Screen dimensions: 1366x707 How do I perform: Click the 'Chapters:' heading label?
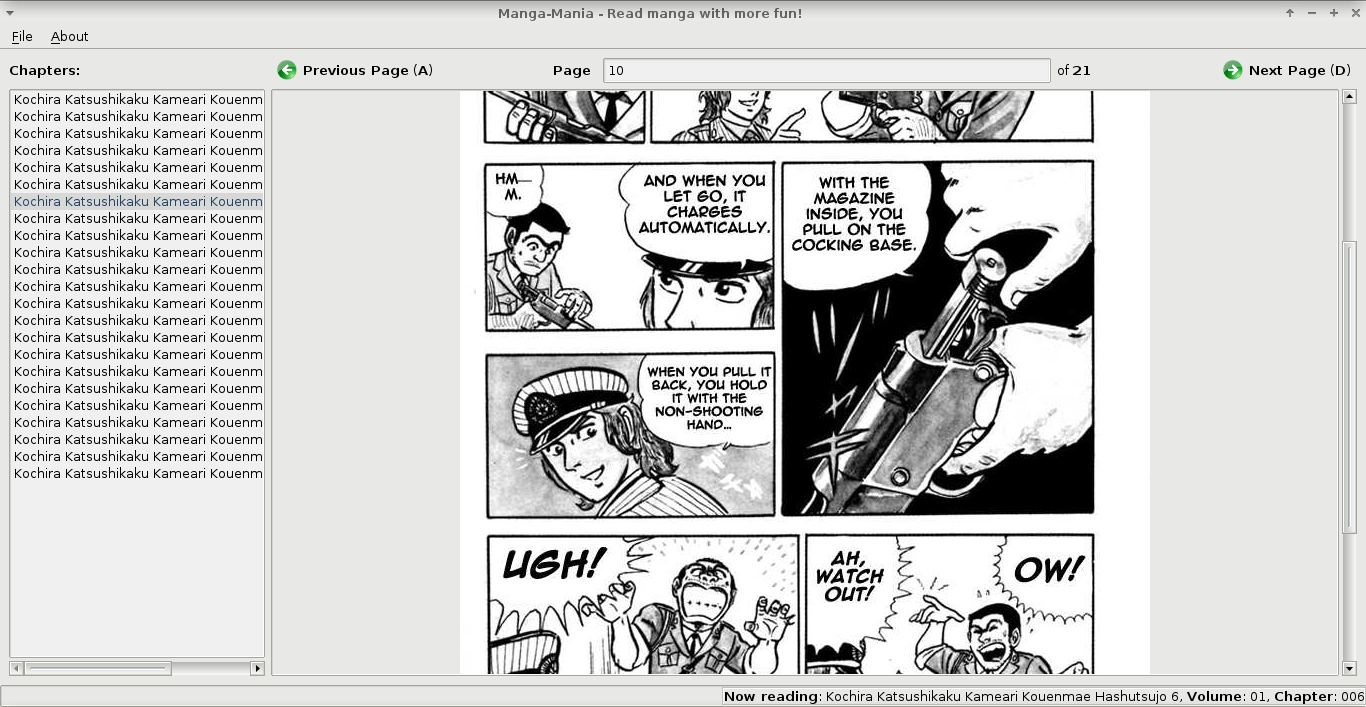coord(45,70)
